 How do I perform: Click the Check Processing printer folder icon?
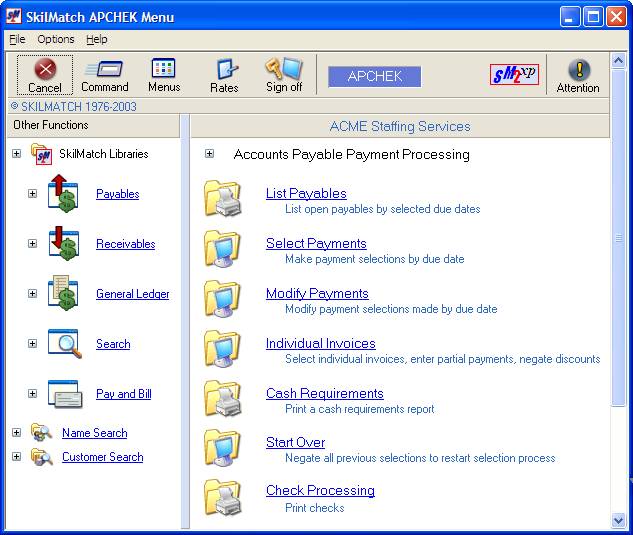coord(223,497)
